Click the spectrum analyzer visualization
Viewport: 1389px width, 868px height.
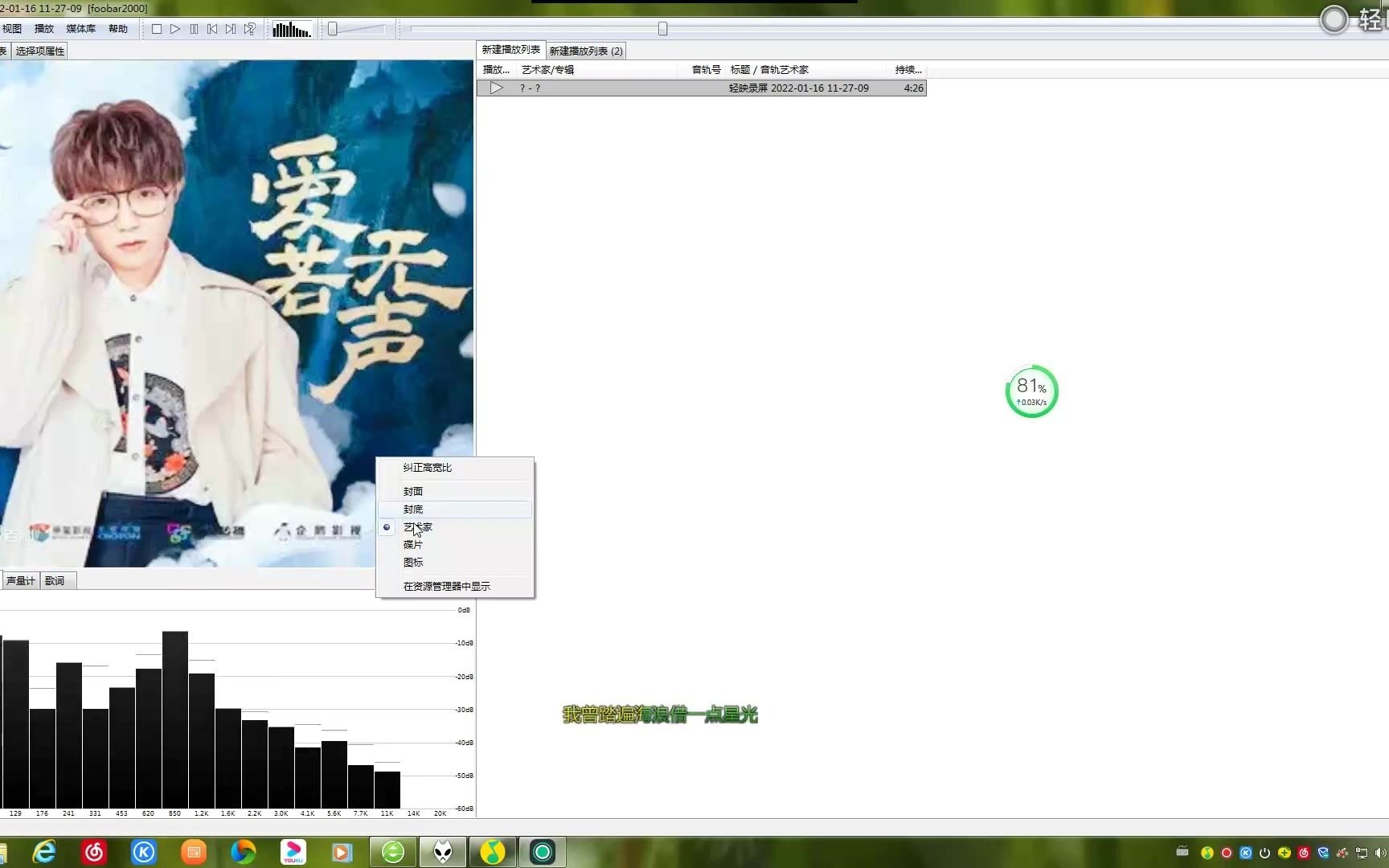tap(237, 709)
